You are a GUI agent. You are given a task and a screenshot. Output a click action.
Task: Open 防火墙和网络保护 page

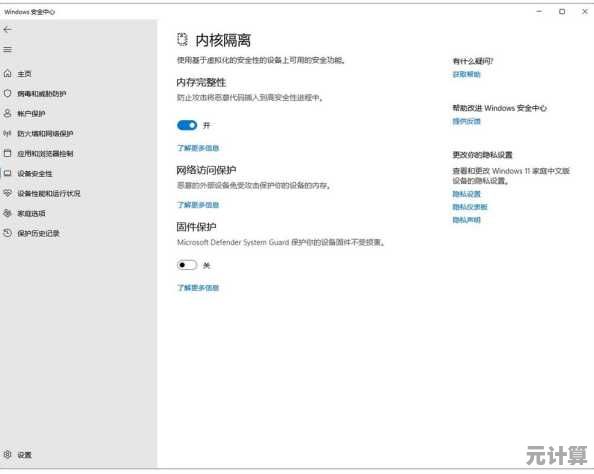coord(45,133)
